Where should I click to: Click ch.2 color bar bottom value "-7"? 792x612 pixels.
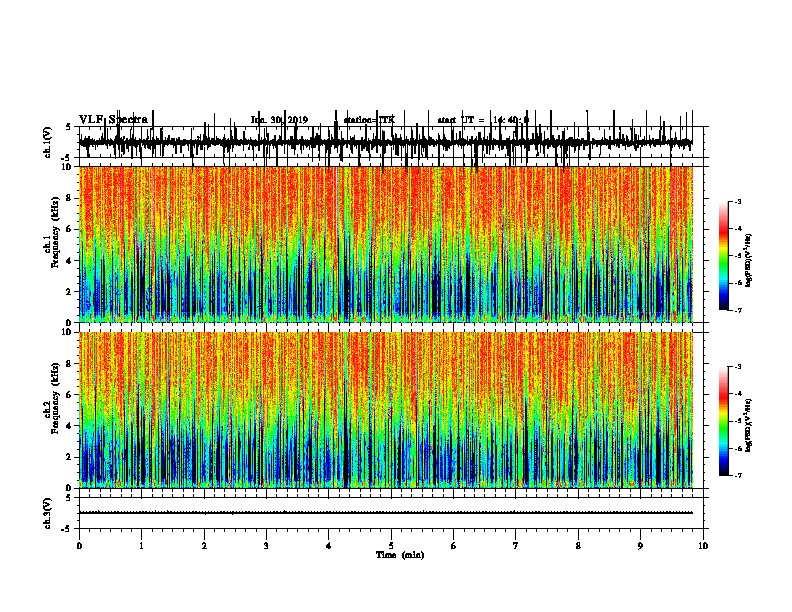coord(737,476)
